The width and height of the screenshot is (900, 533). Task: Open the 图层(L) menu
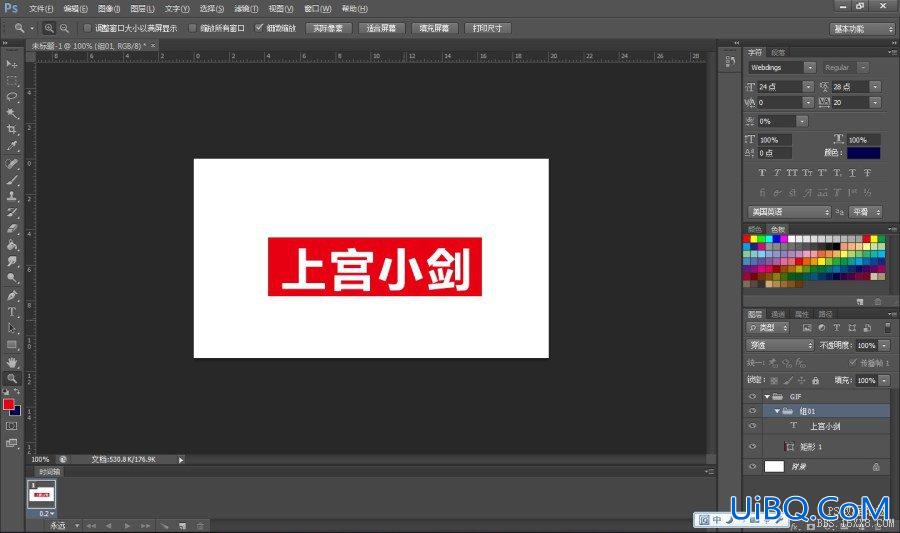142,9
